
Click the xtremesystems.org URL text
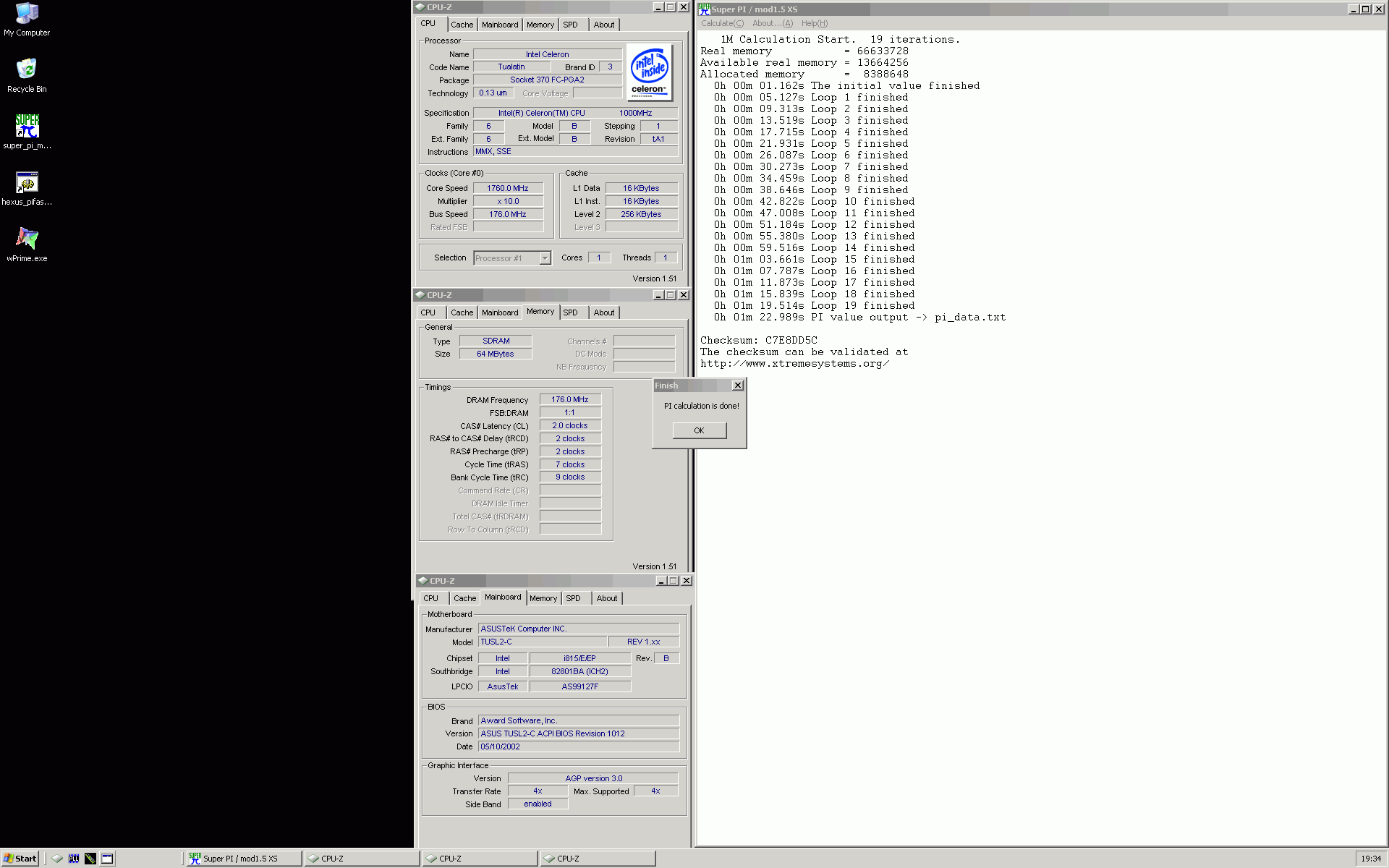794,363
